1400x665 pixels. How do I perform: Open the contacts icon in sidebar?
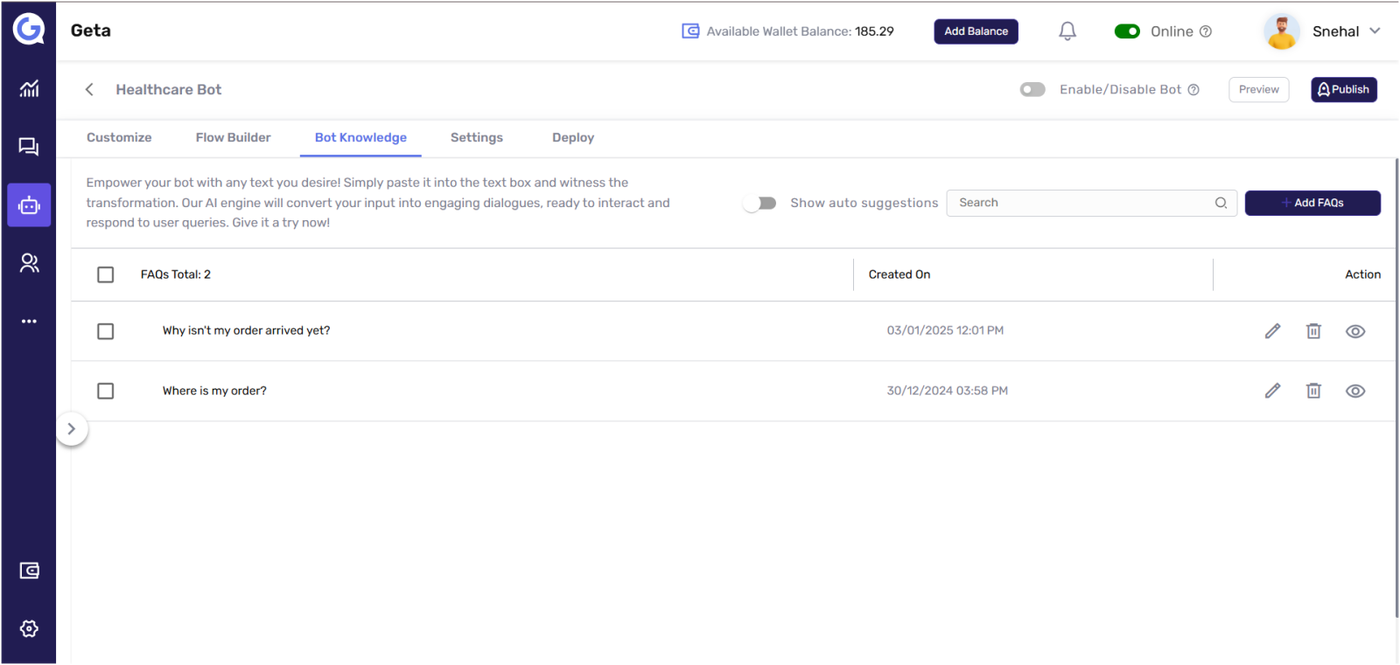(x=29, y=263)
